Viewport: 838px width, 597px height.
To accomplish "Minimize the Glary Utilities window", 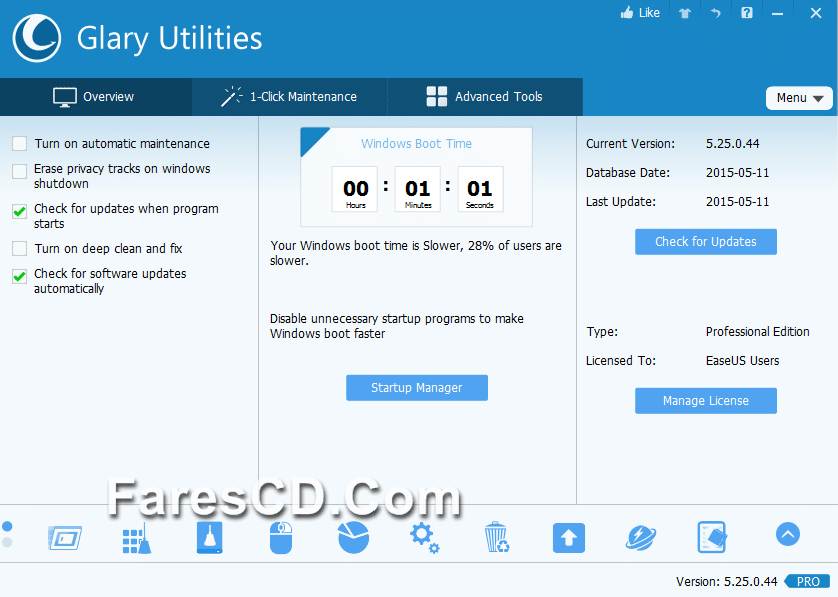I will tap(778, 13).
